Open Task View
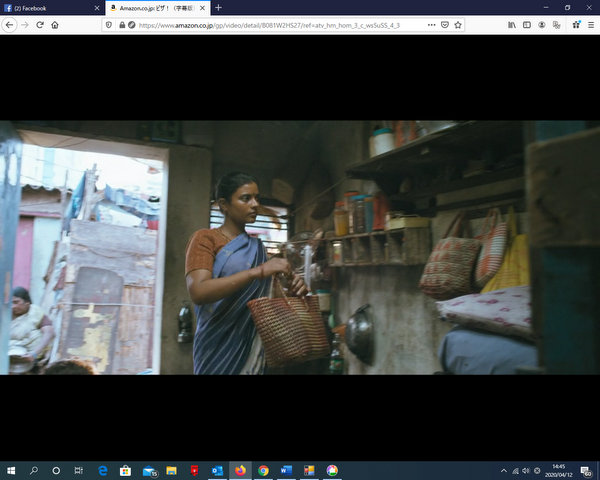The height and width of the screenshot is (480, 600). pyautogui.click(x=78, y=470)
